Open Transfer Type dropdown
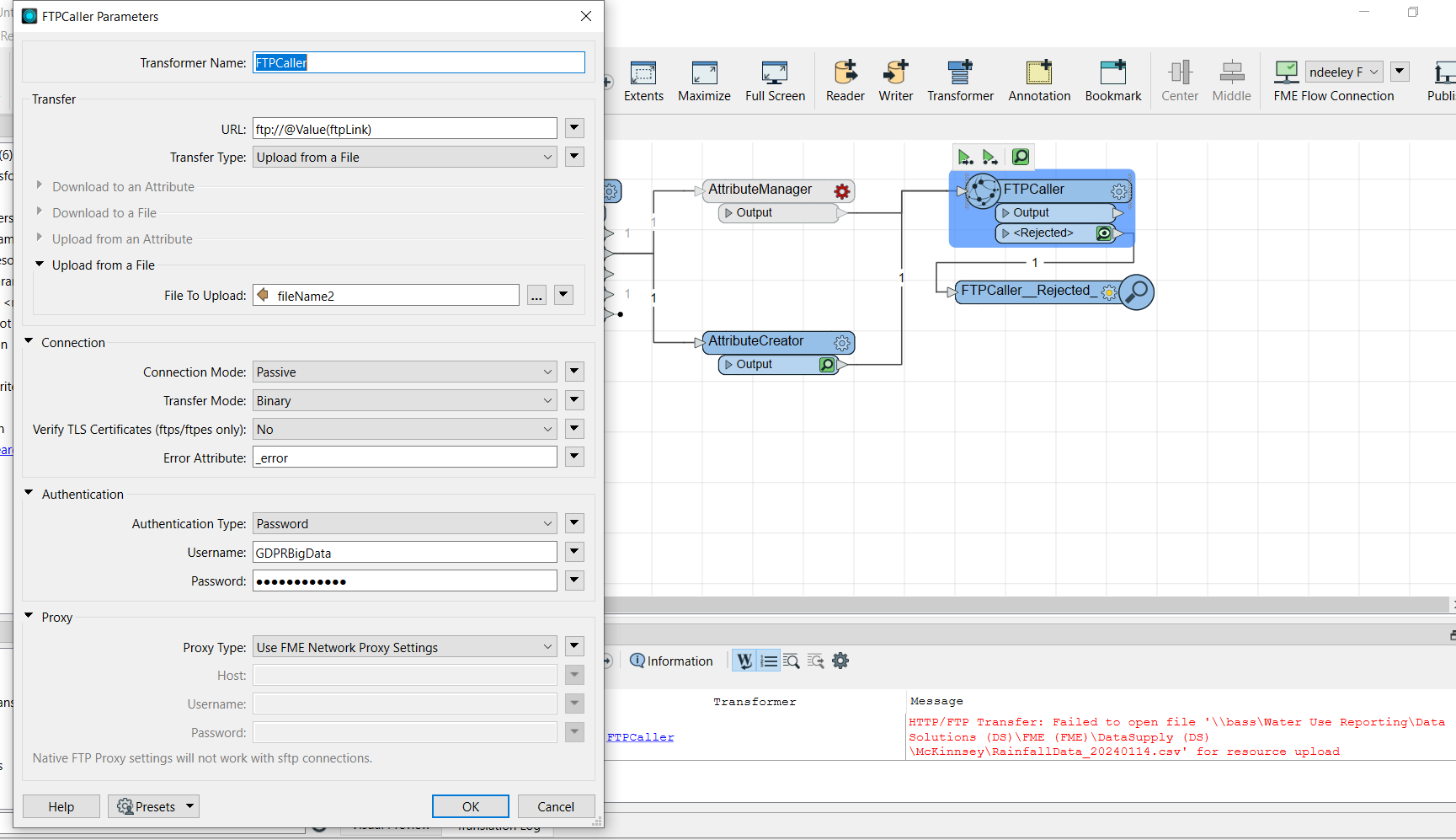Viewport: 1456px width, 840px height. pos(405,158)
